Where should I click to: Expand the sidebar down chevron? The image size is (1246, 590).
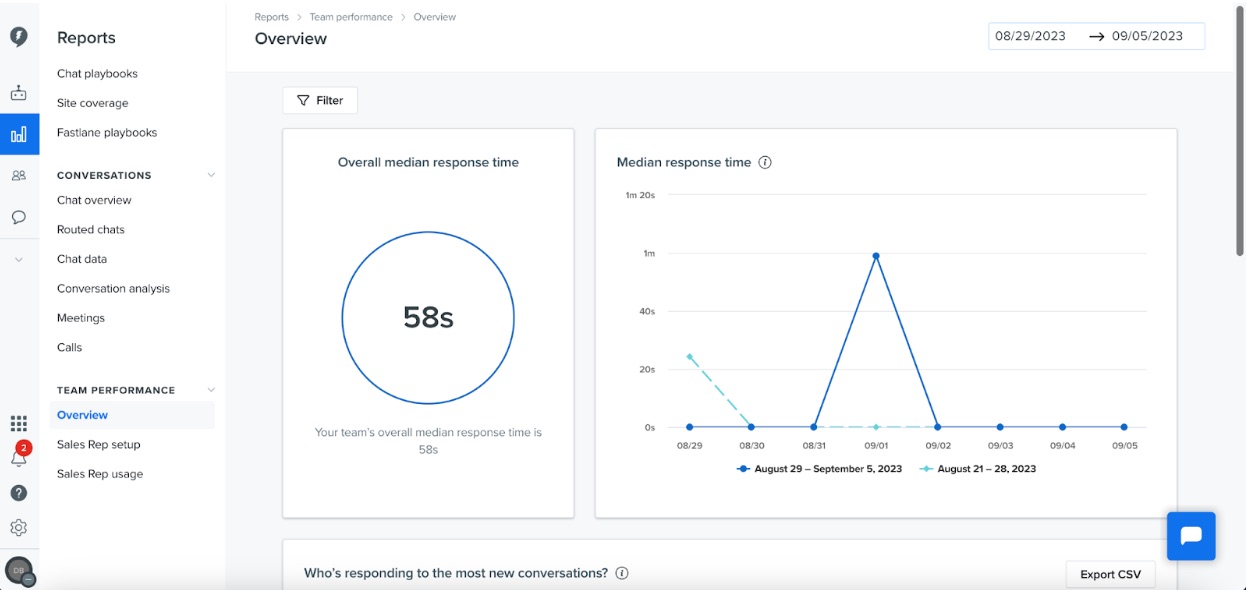point(19,260)
